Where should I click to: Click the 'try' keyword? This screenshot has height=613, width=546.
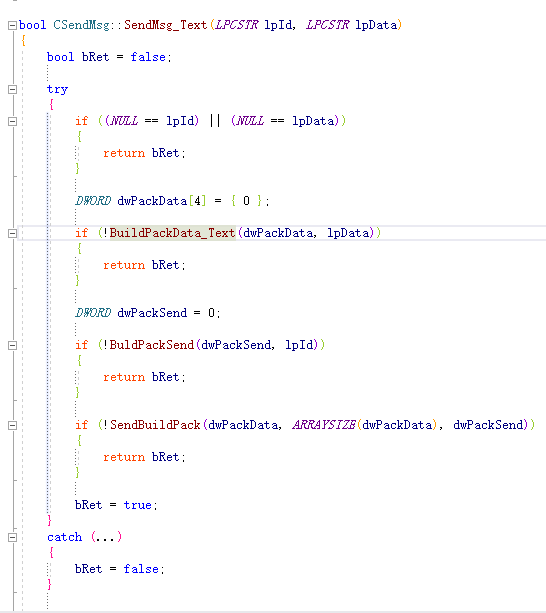(x=57, y=90)
